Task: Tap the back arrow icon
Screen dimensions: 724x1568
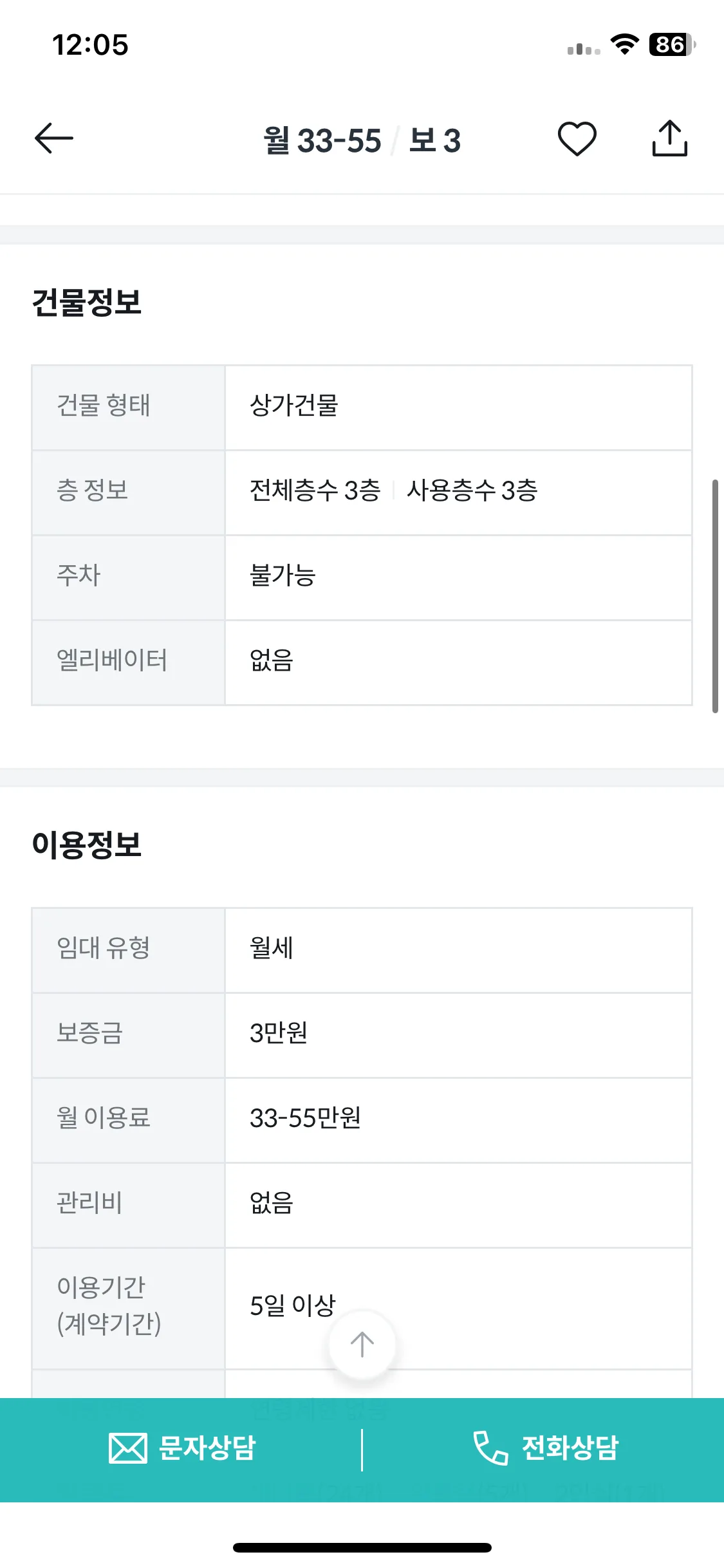Action: pyautogui.click(x=54, y=138)
